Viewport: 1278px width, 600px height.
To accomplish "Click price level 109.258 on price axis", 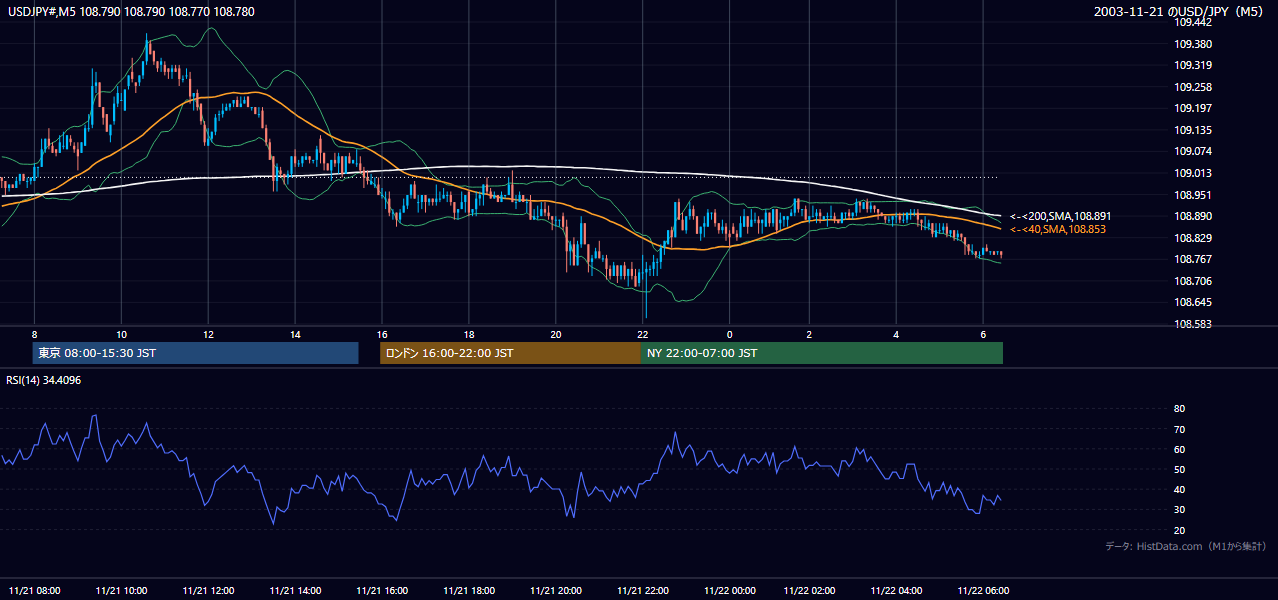I will pos(1193,87).
